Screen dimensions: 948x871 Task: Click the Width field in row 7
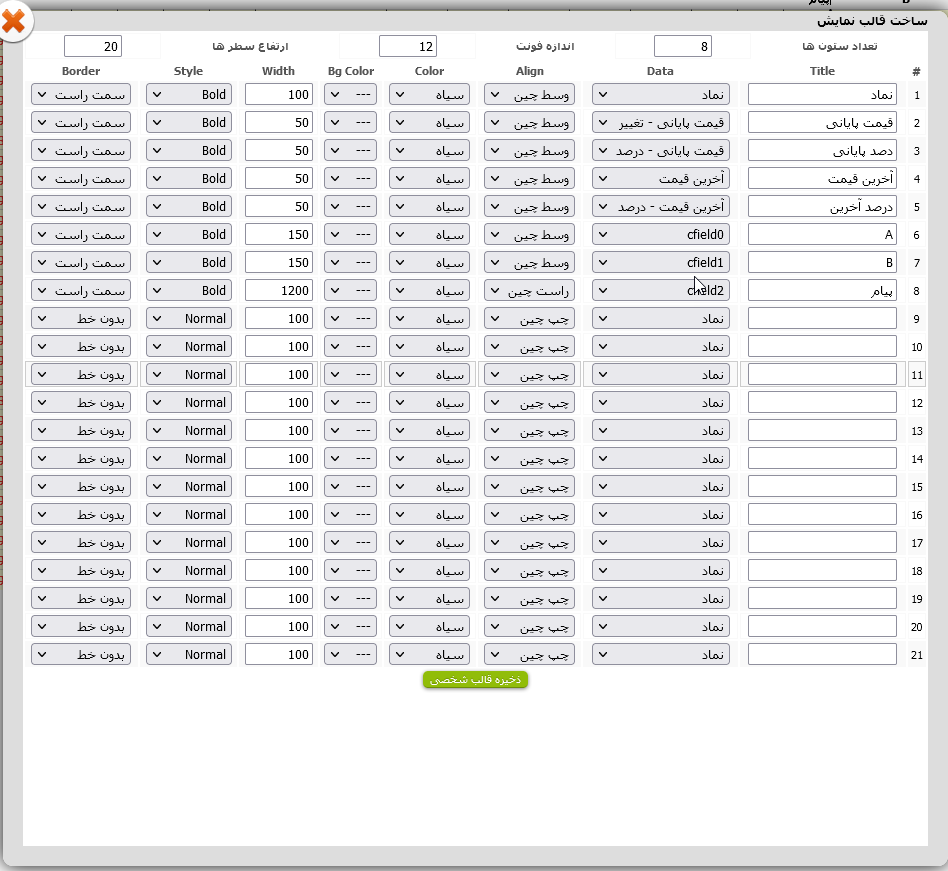(279, 262)
